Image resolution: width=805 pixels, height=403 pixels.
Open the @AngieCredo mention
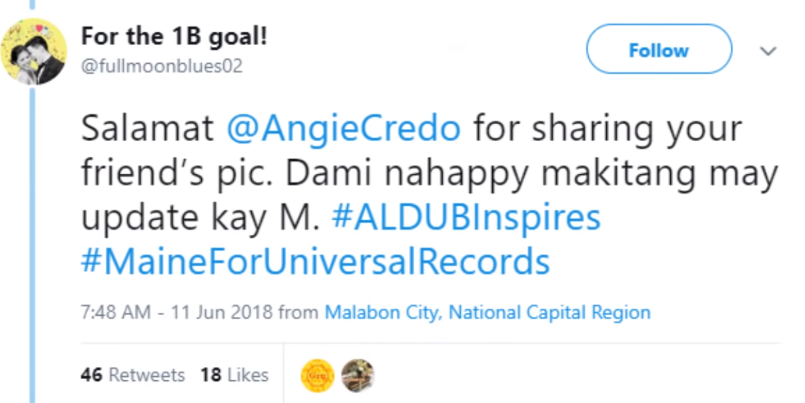point(343,128)
